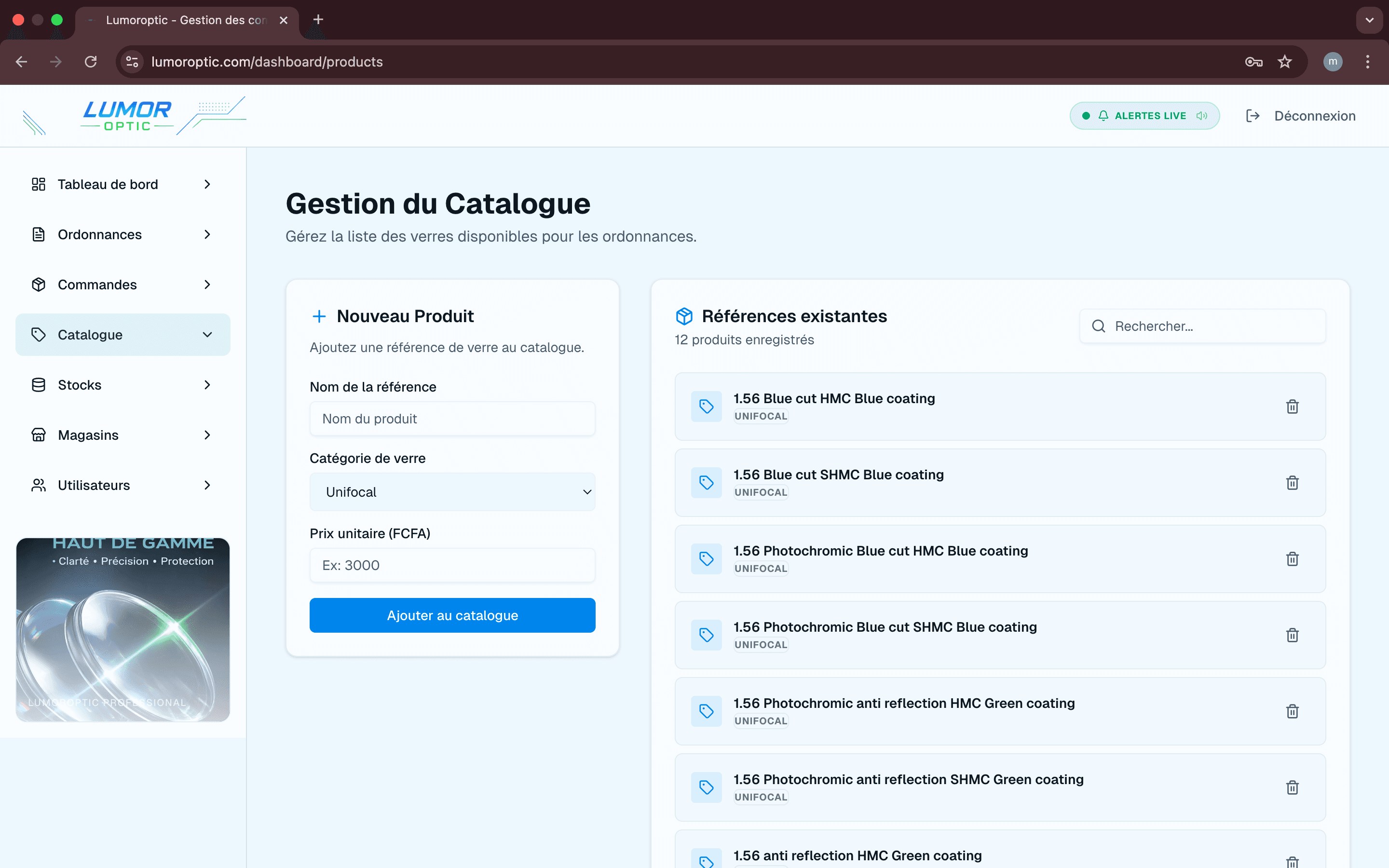Click the Magasins store icon
This screenshot has width=1389, height=868.
point(39,435)
